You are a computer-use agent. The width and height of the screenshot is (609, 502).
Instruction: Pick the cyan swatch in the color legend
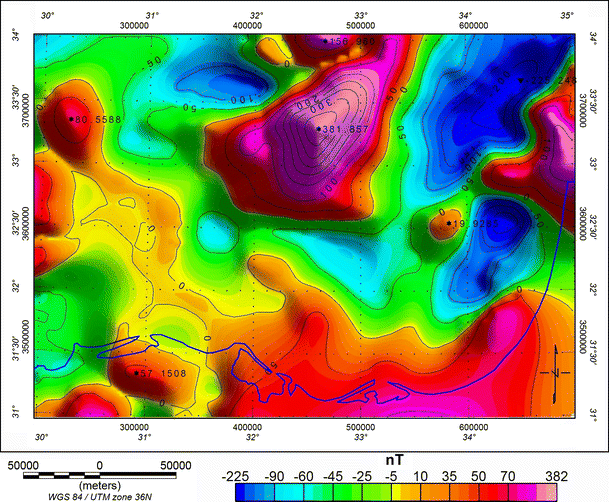(x=289, y=492)
